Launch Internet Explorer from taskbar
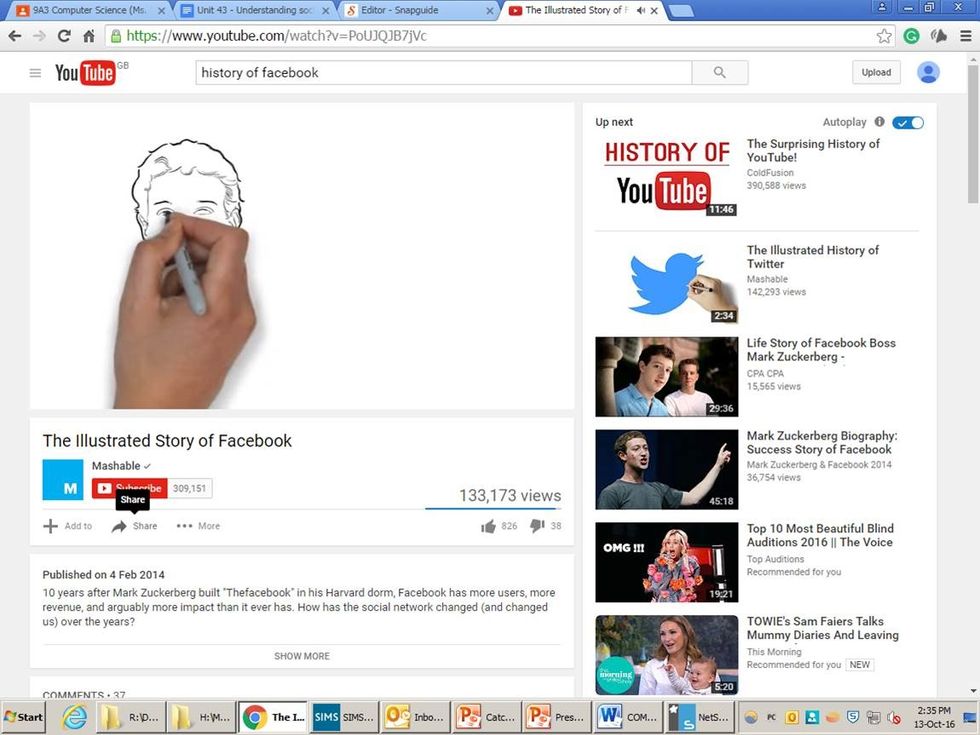The image size is (980, 735). pos(74,717)
